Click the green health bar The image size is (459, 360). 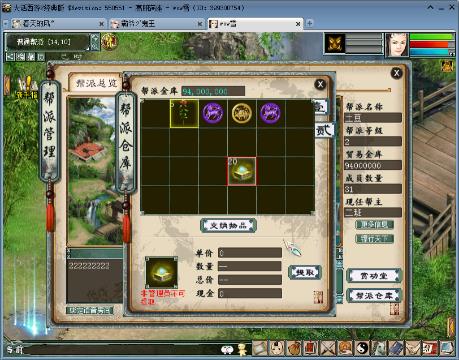pyautogui.click(x=432, y=37)
